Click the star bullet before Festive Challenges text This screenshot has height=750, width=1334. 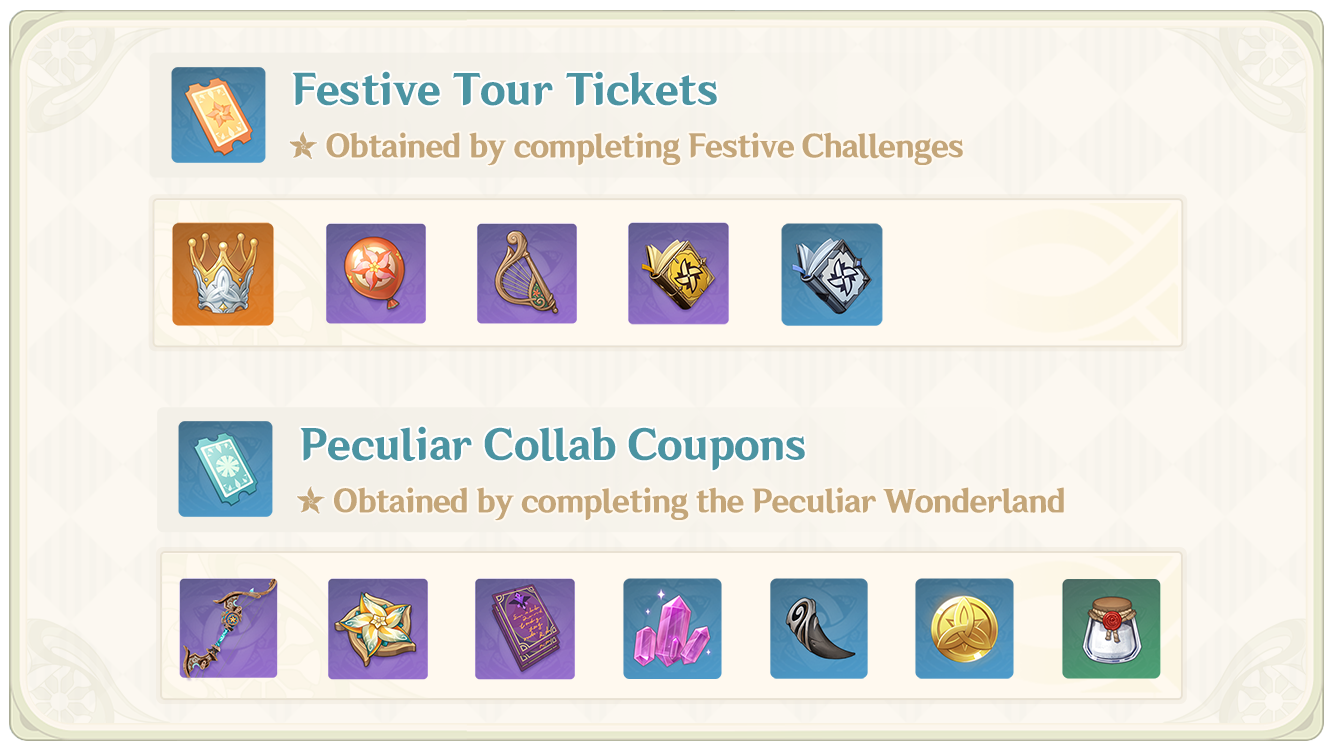tap(303, 147)
